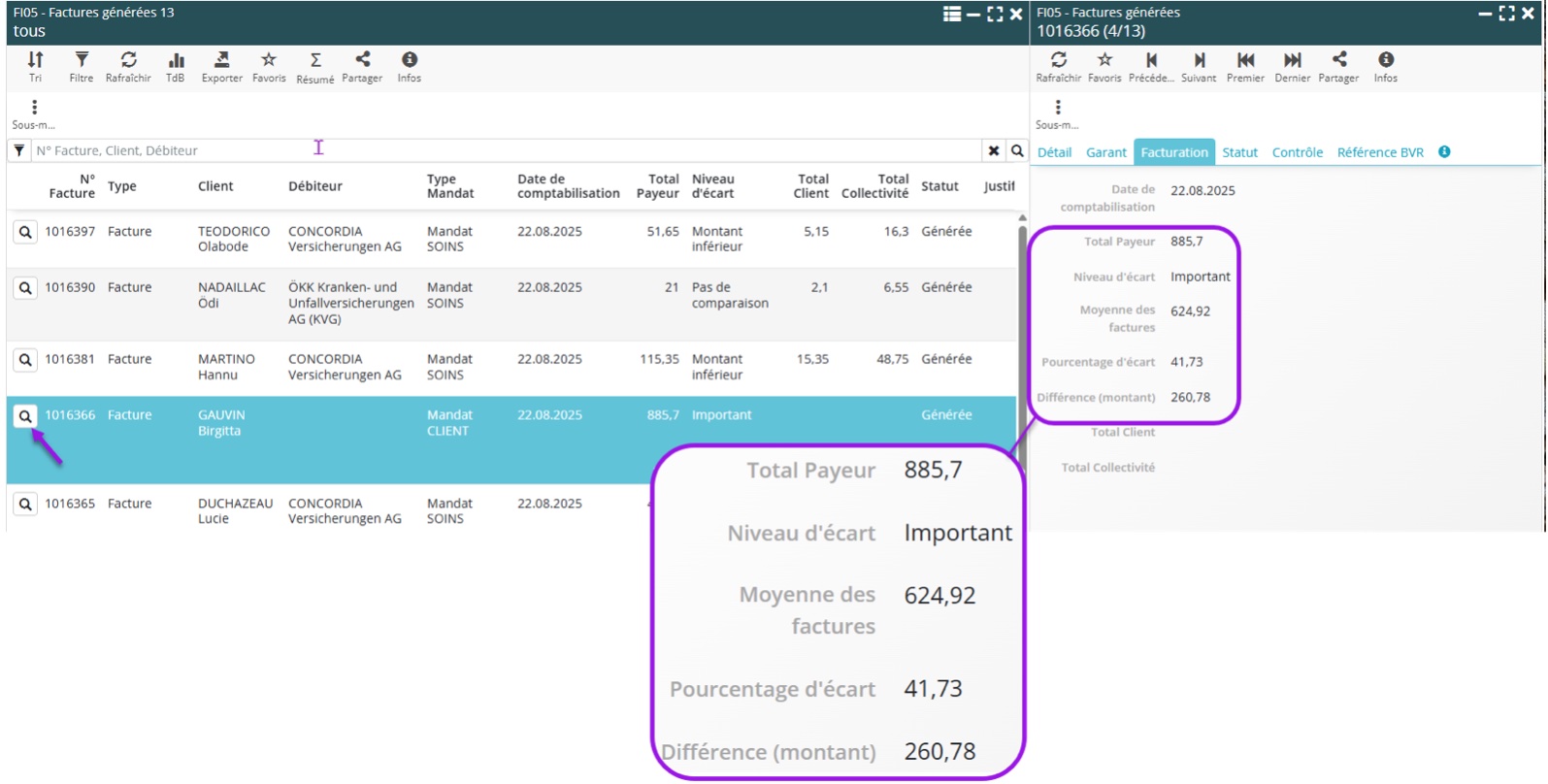Open details of invoice 1016397
1548x784 pixels.
[25, 232]
